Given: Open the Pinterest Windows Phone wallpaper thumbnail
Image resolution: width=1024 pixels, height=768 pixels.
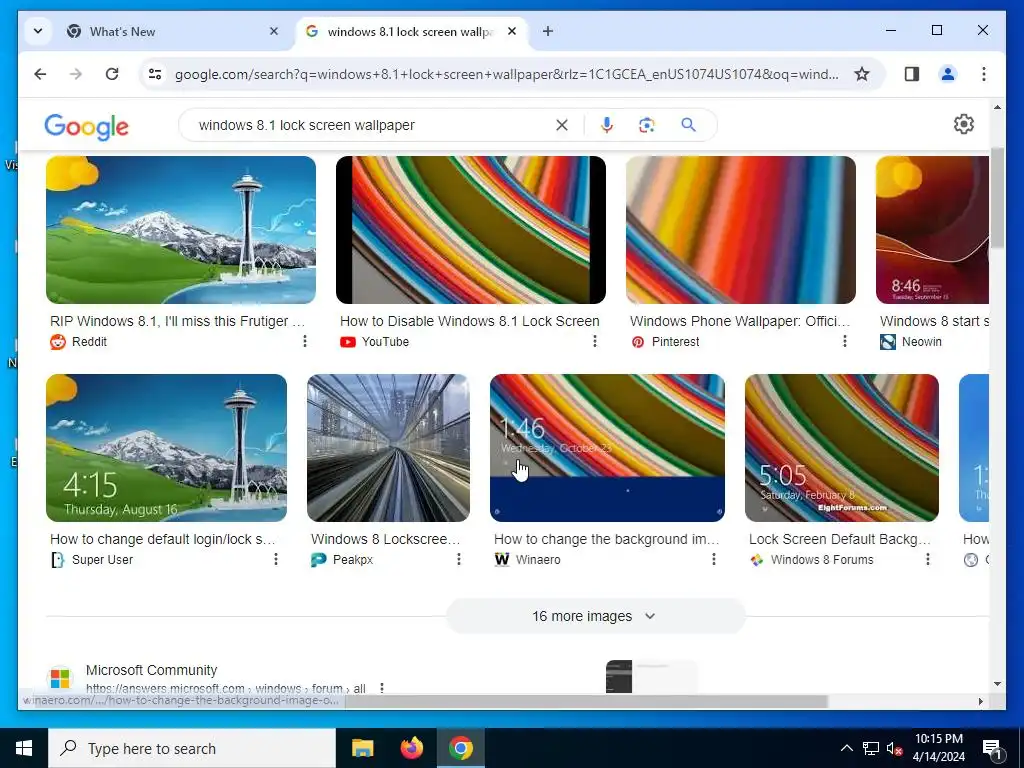Looking at the screenshot, I should pos(741,230).
